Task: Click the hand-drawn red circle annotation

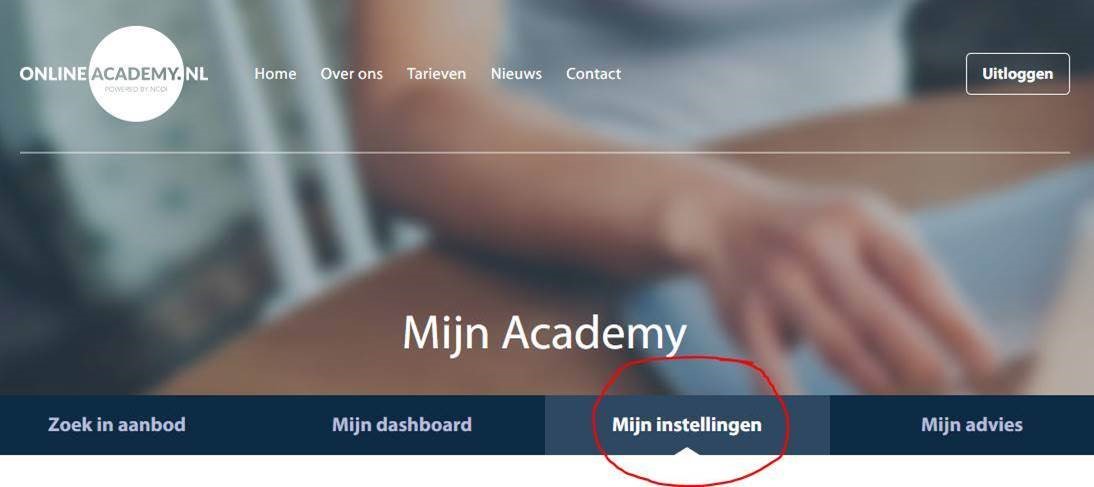Action: coord(690,421)
